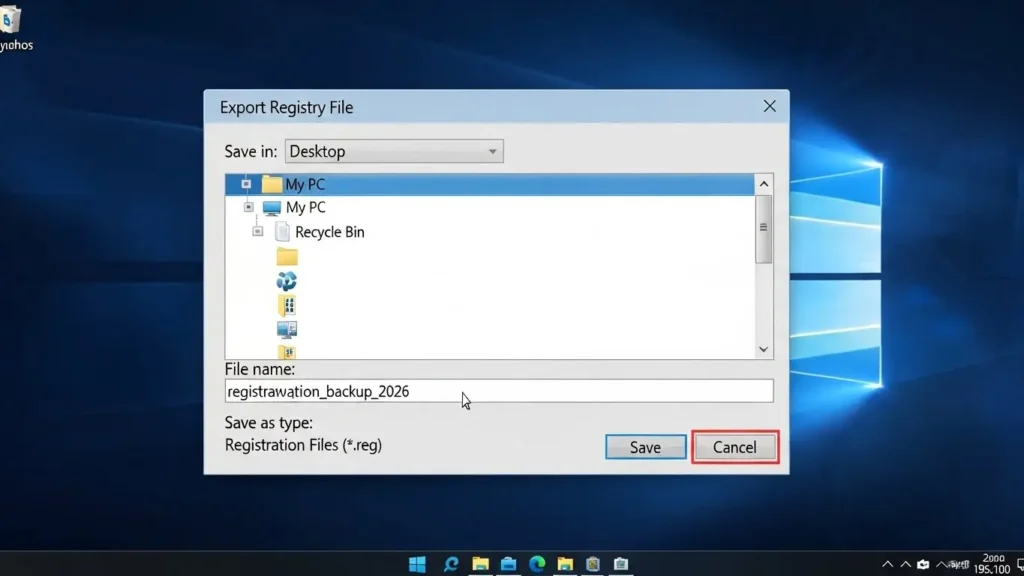The height and width of the screenshot is (576, 1024).
Task: Collapse the highlighted My PC folder node
Action: click(245, 184)
